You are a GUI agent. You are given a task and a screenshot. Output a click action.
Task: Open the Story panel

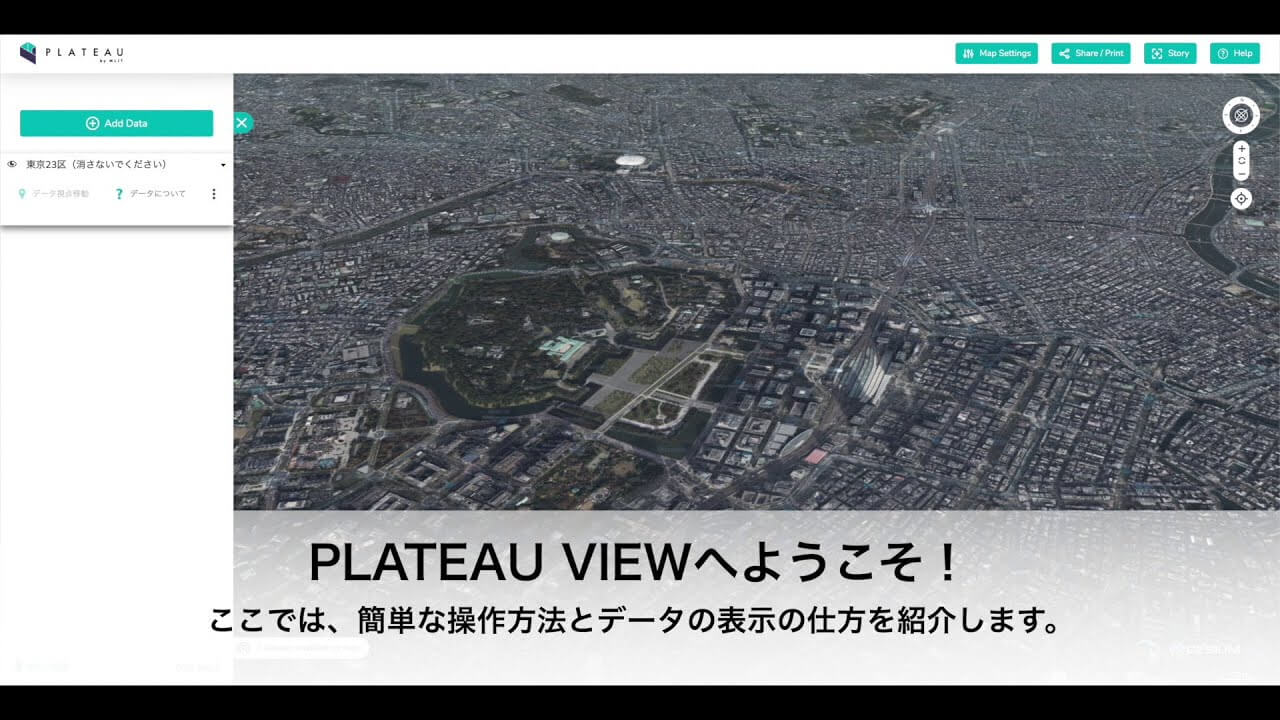click(1169, 53)
